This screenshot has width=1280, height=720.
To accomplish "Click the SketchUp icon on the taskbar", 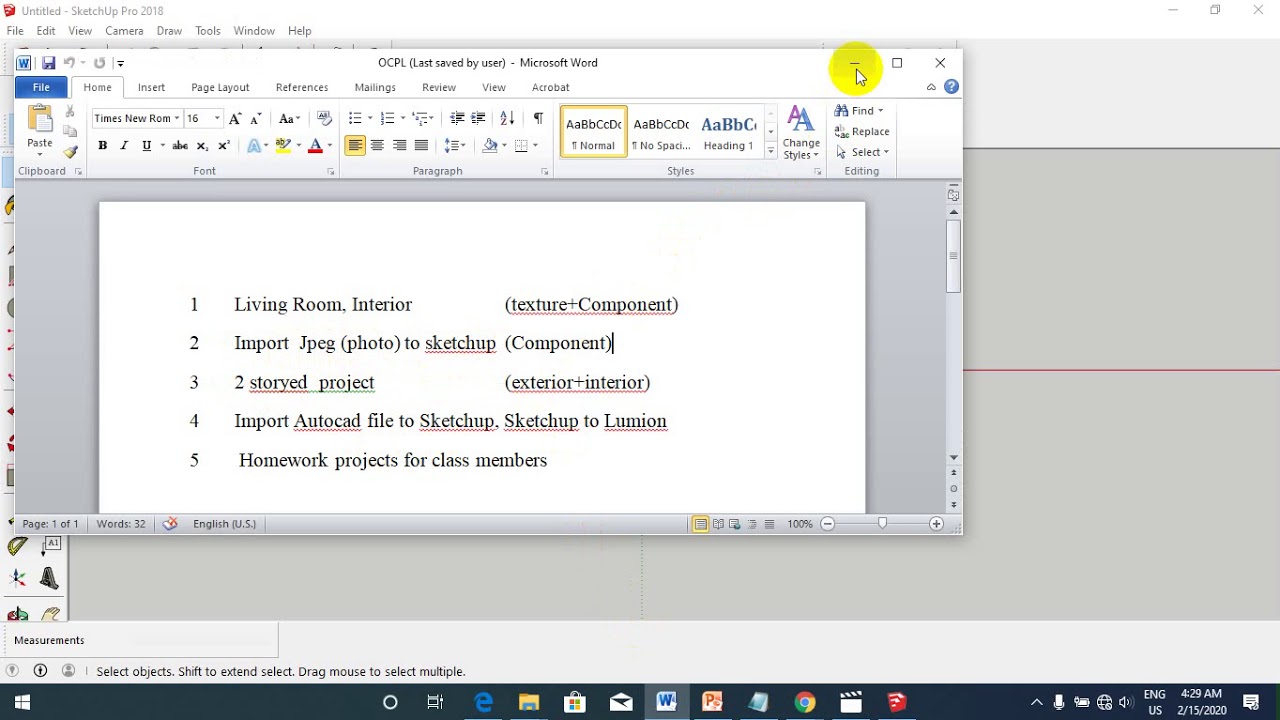I will [896, 702].
